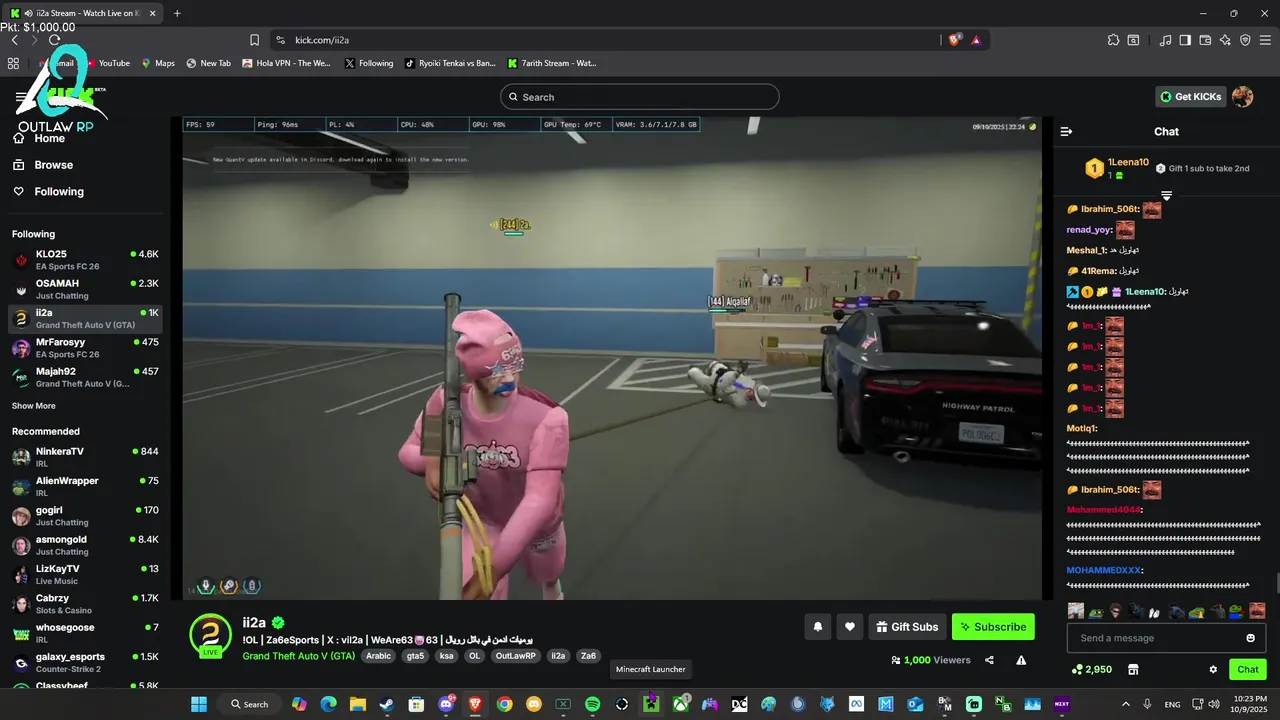Open Brave Wallet icon
The height and width of the screenshot is (720, 1280).
pos(1205,40)
